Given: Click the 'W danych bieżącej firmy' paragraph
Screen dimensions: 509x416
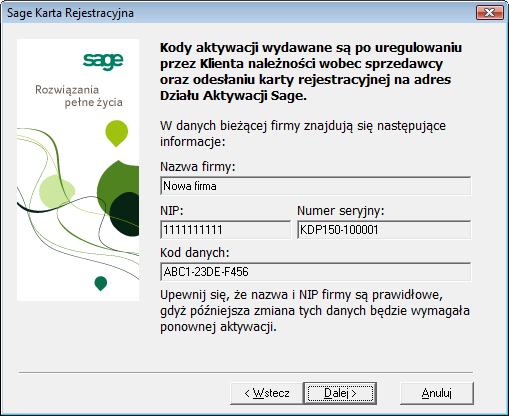Looking at the screenshot, I should 303,134.
